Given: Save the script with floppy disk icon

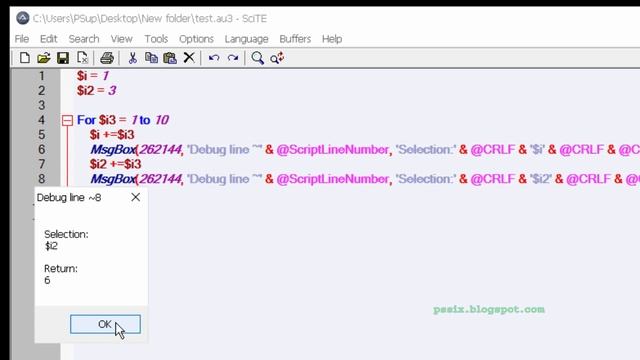Looking at the screenshot, I should [63, 58].
